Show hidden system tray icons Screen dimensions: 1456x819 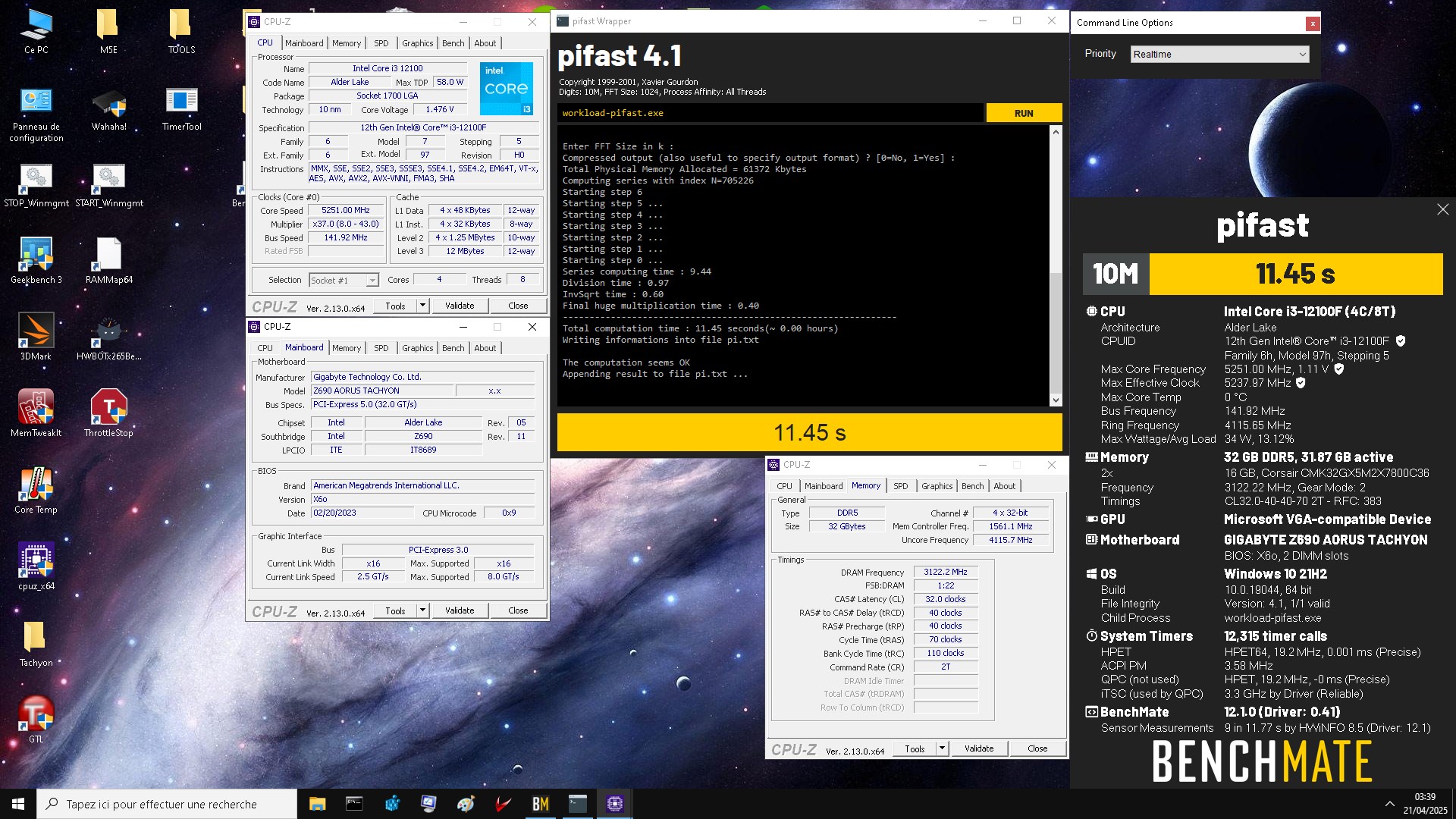[x=1389, y=804]
